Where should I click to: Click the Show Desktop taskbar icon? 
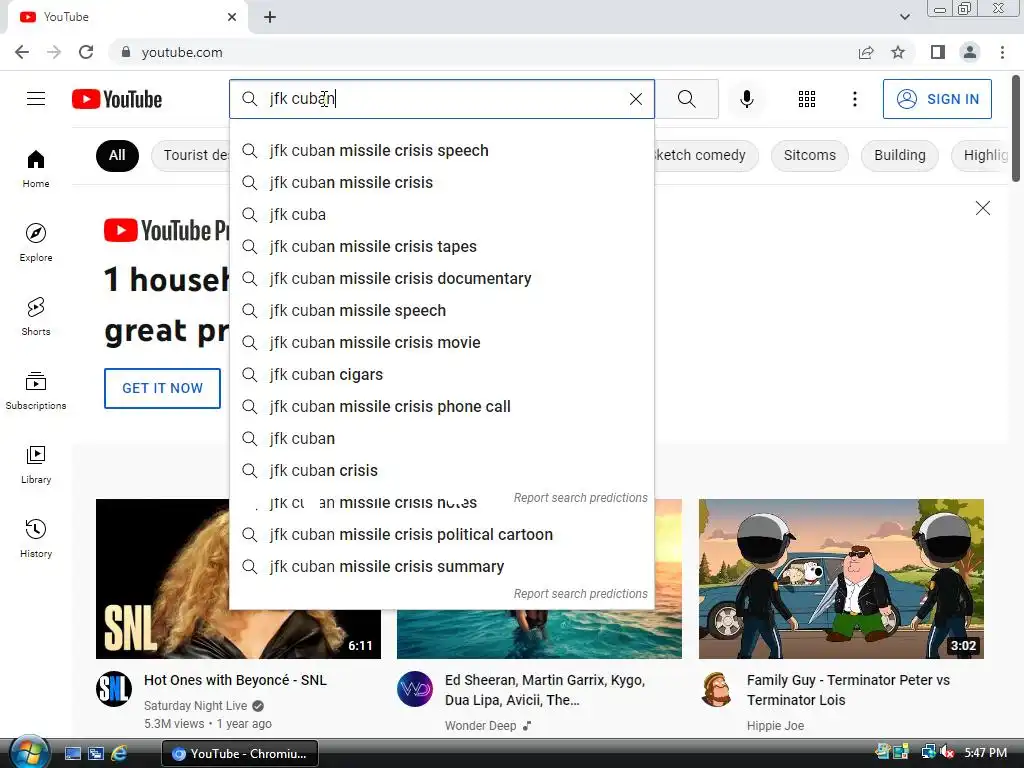click(73, 754)
